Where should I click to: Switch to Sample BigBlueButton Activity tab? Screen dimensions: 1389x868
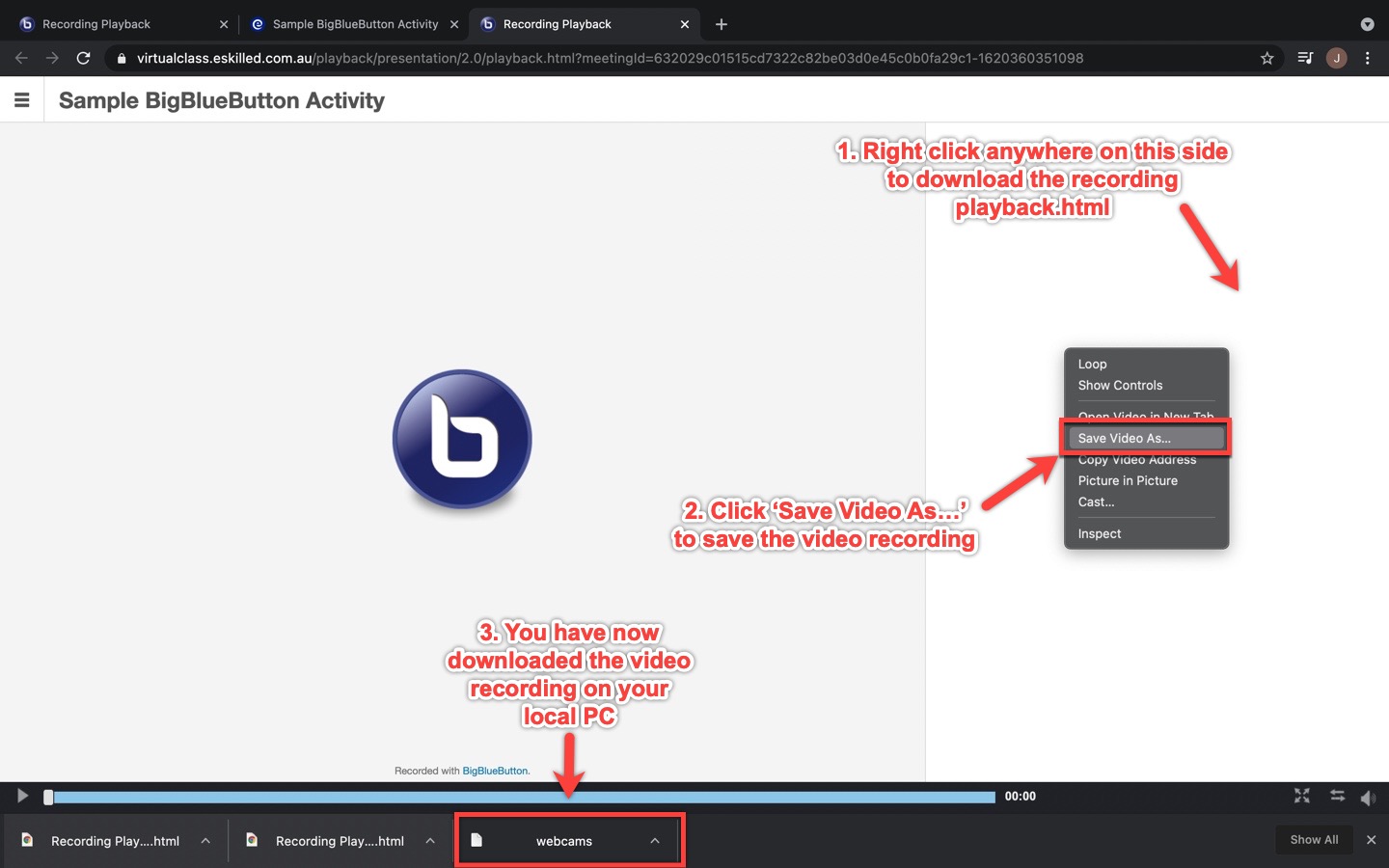pos(354,24)
